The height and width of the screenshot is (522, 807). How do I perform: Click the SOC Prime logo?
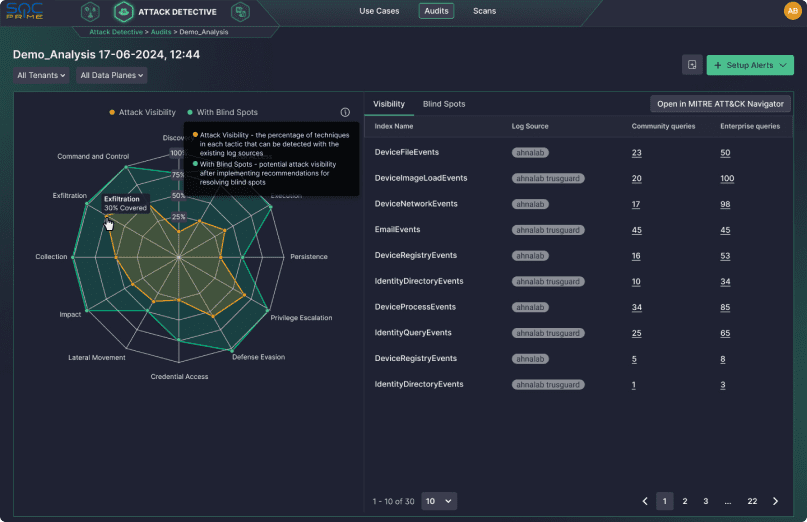click(x=27, y=12)
